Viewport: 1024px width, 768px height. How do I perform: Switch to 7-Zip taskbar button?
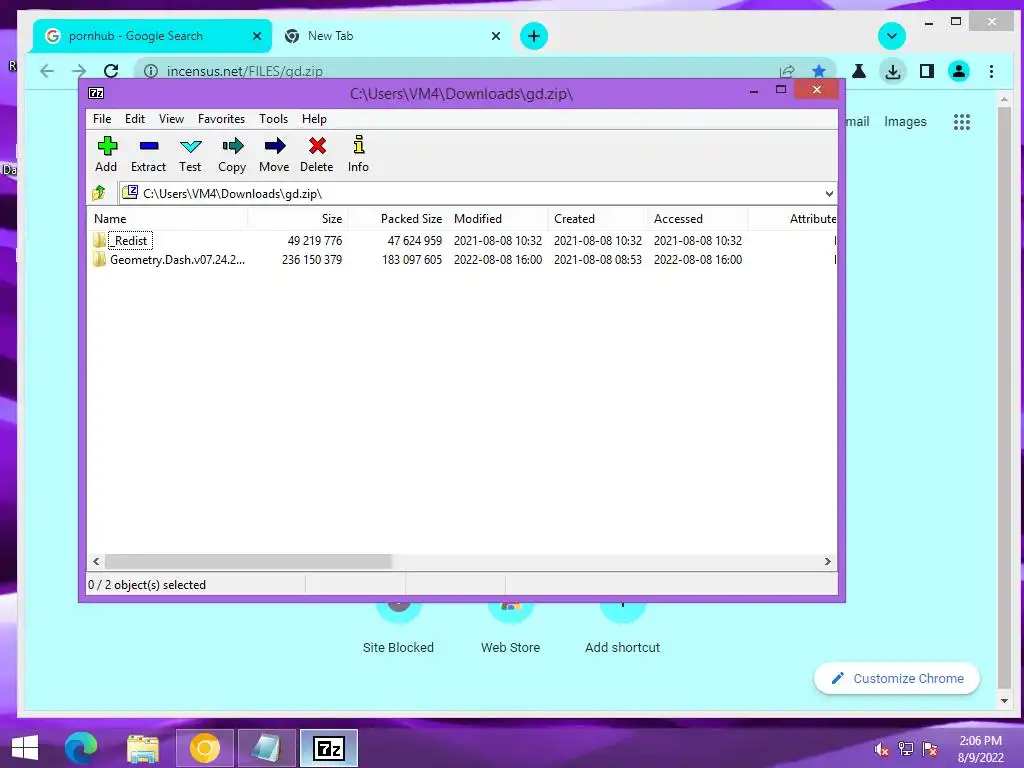pyautogui.click(x=328, y=748)
